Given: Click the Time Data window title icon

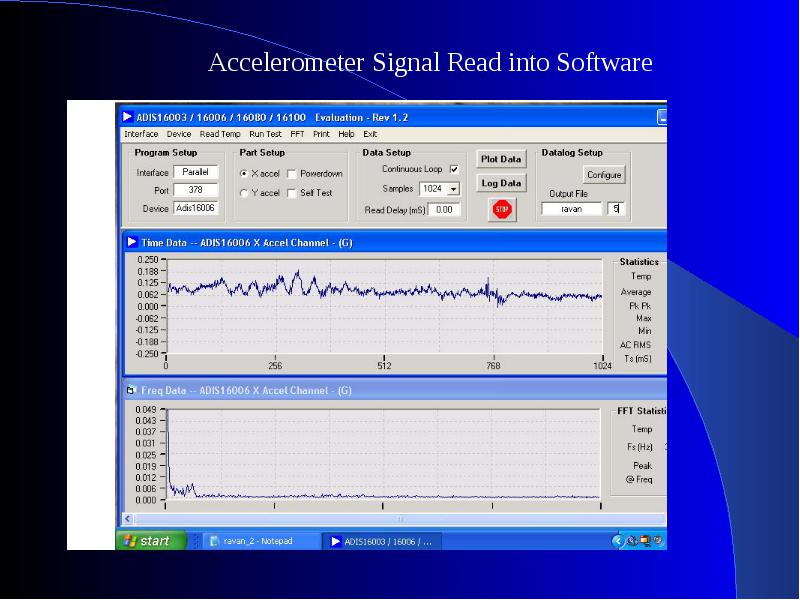Looking at the screenshot, I should pos(132,242).
